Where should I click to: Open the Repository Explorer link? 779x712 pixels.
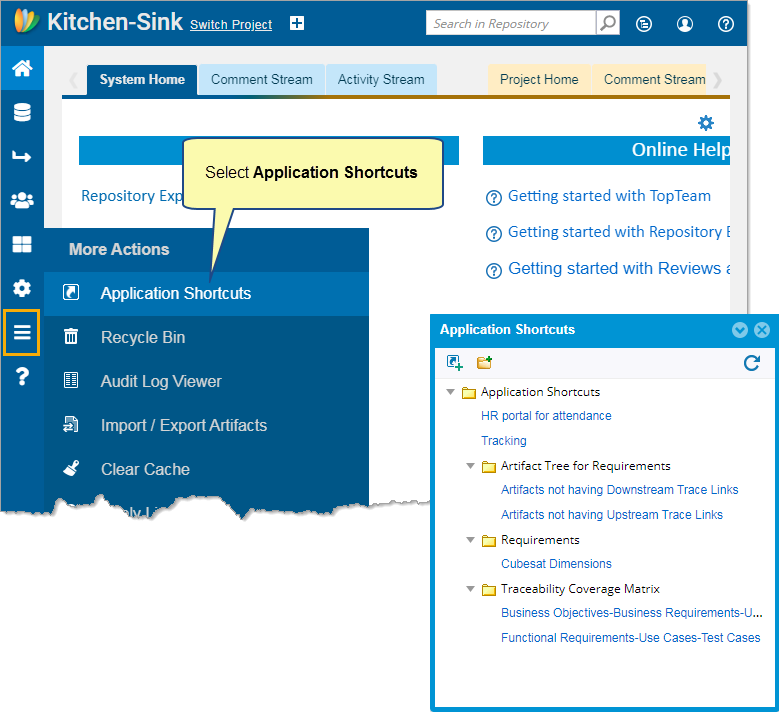(x=132, y=196)
